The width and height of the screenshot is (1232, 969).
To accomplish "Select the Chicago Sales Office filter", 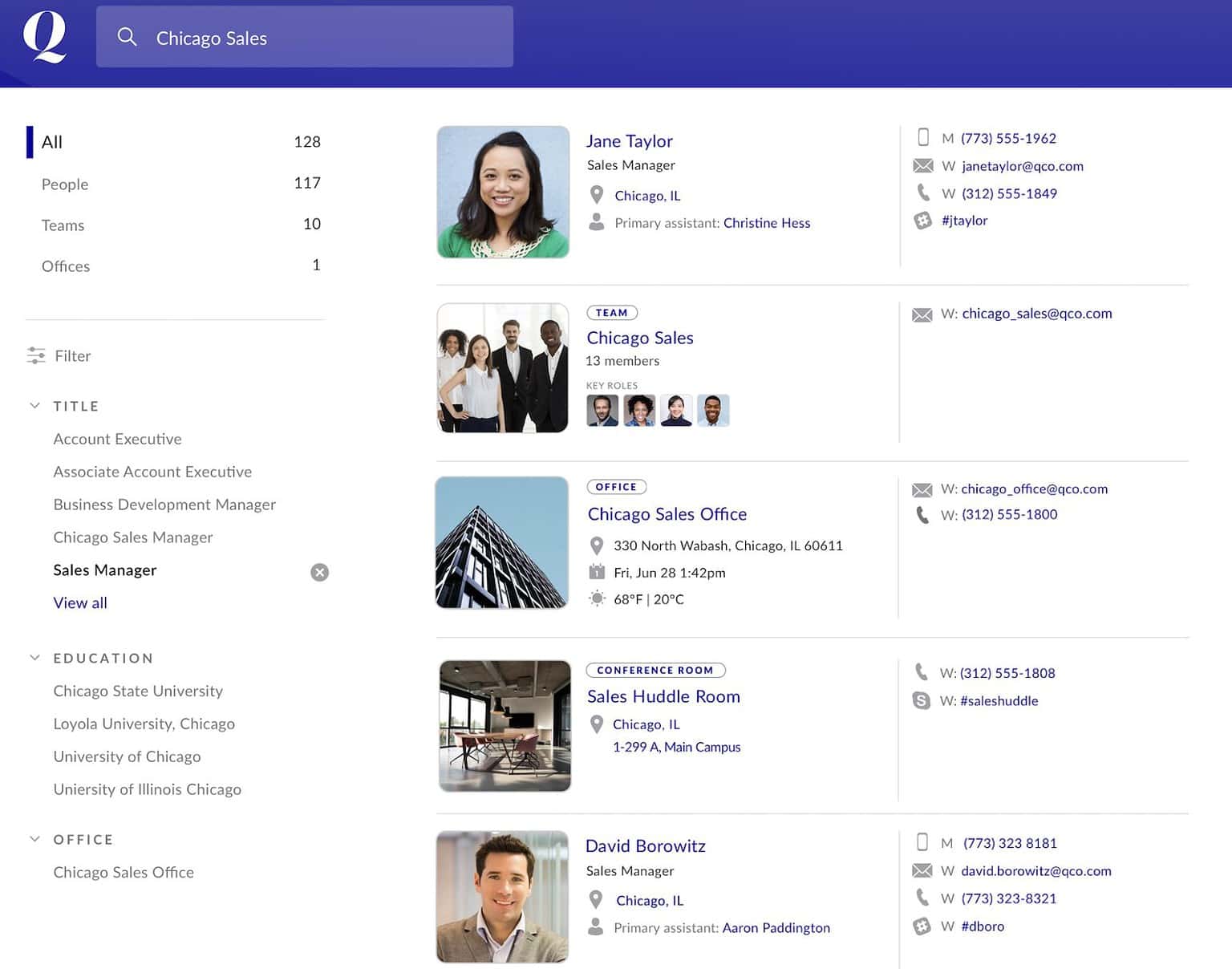I will pyautogui.click(x=123, y=872).
